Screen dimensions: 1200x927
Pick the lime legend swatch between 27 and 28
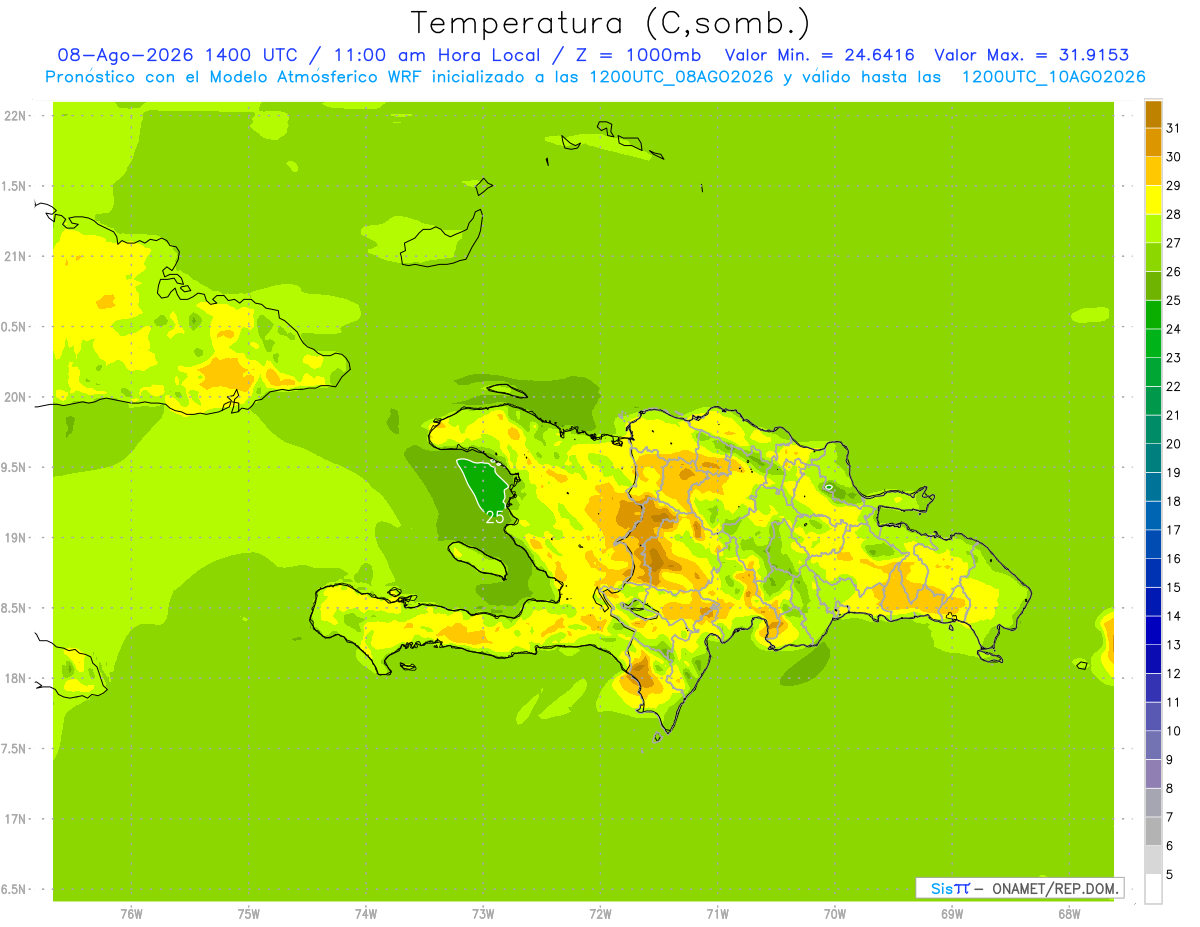[x=1153, y=228]
